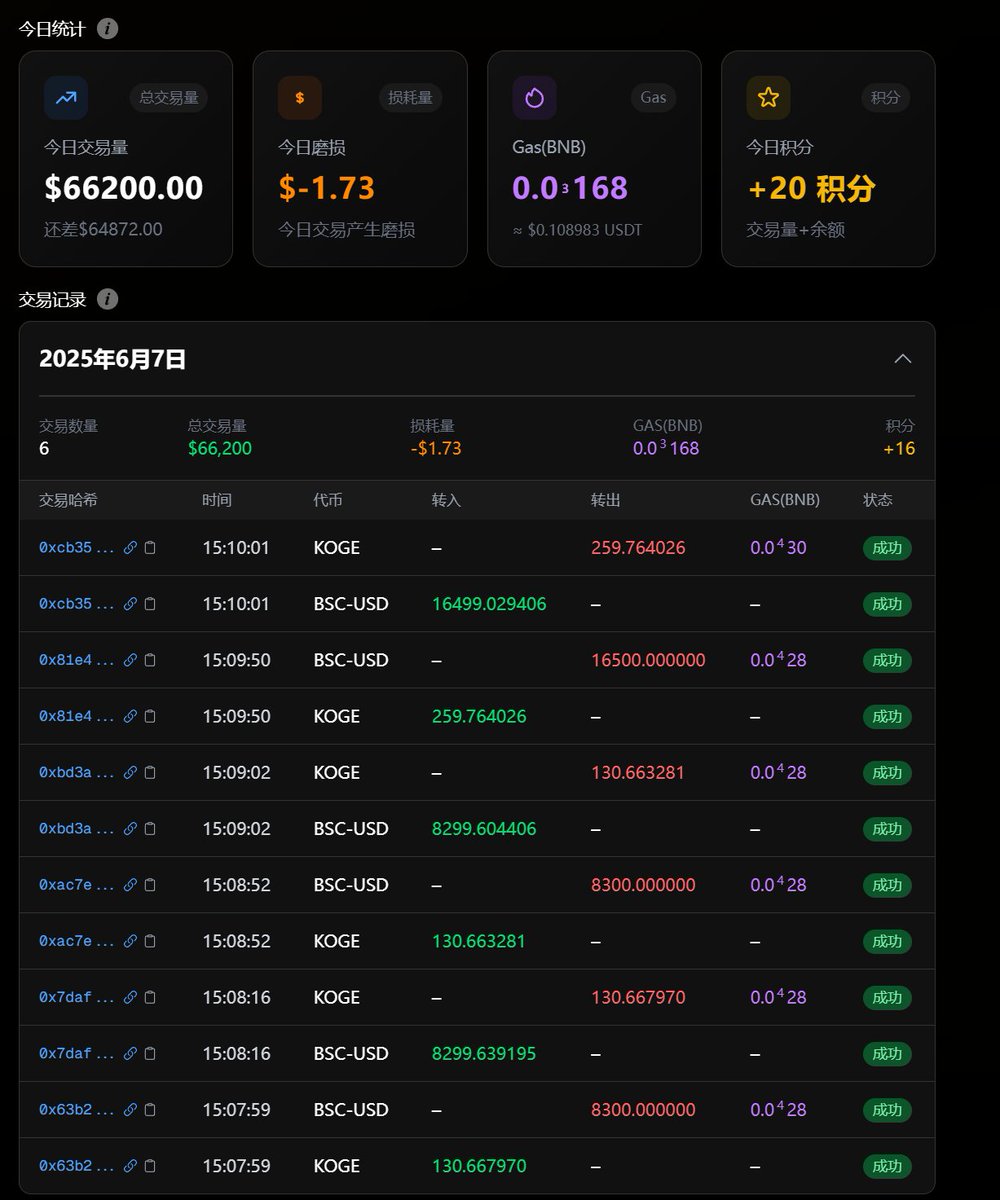Click the trend chart icon in 总交易量 card

pyautogui.click(x=66, y=98)
